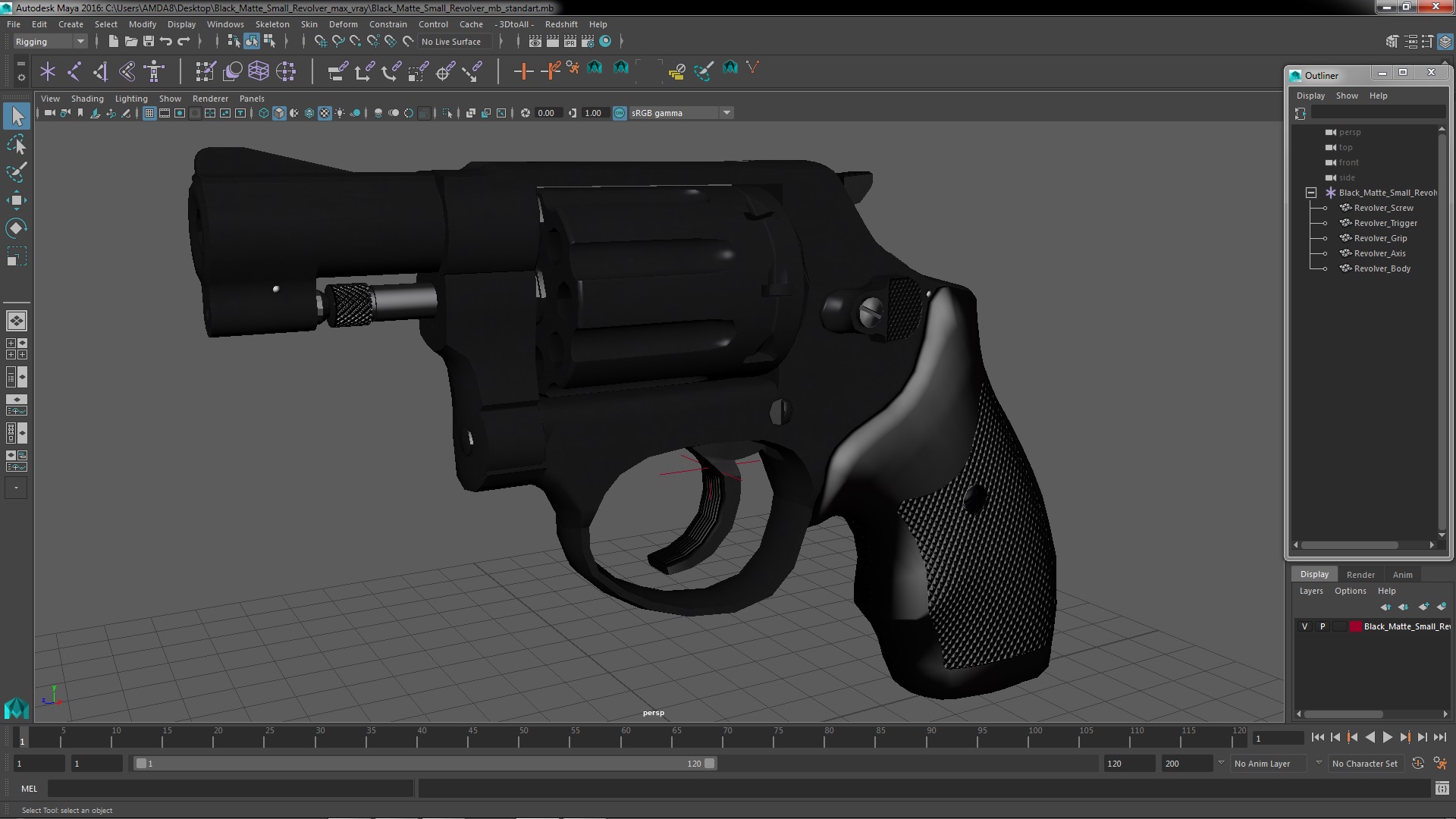The height and width of the screenshot is (819, 1456).
Task: Toggle layer playback P box
Action: click(1323, 626)
